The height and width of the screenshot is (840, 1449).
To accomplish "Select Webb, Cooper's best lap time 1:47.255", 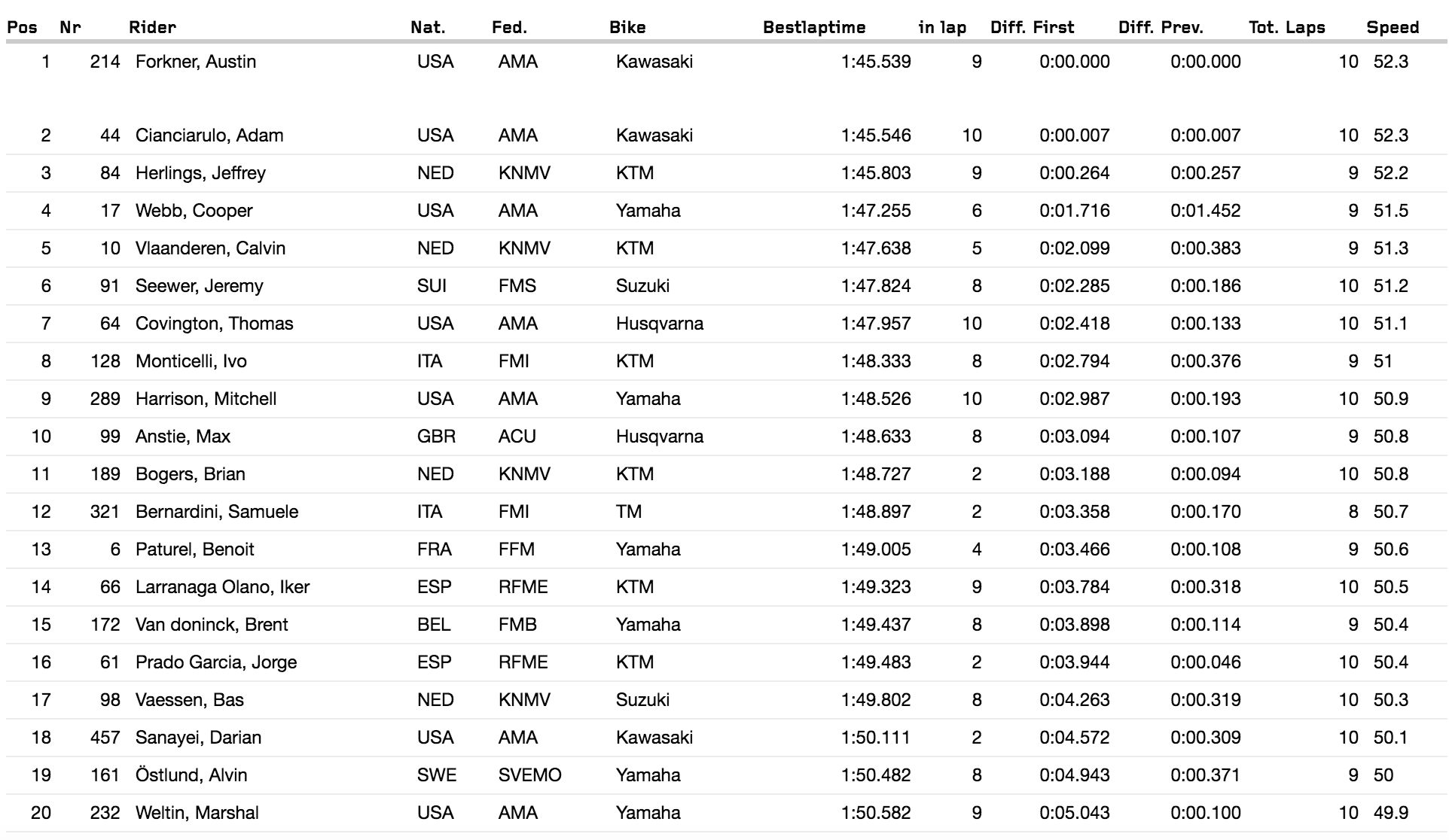I will (x=875, y=211).
